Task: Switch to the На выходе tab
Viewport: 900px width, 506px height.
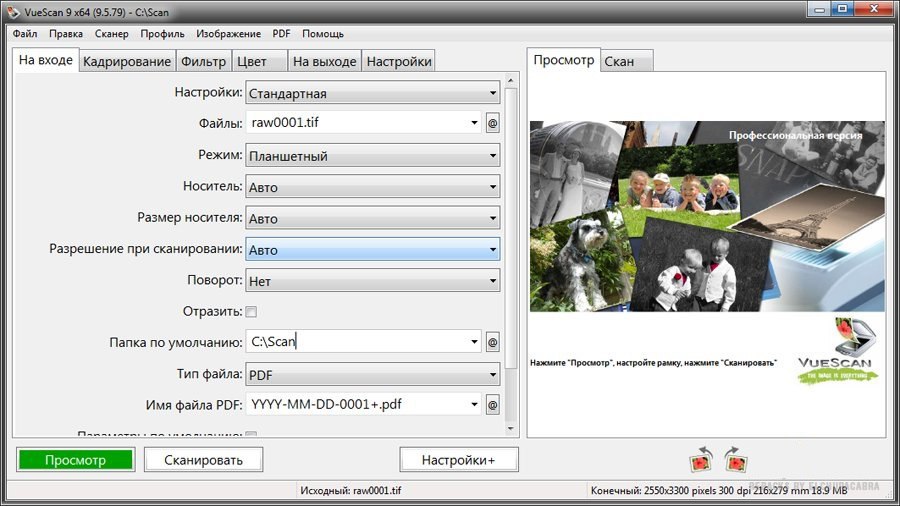Action: [325, 61]
